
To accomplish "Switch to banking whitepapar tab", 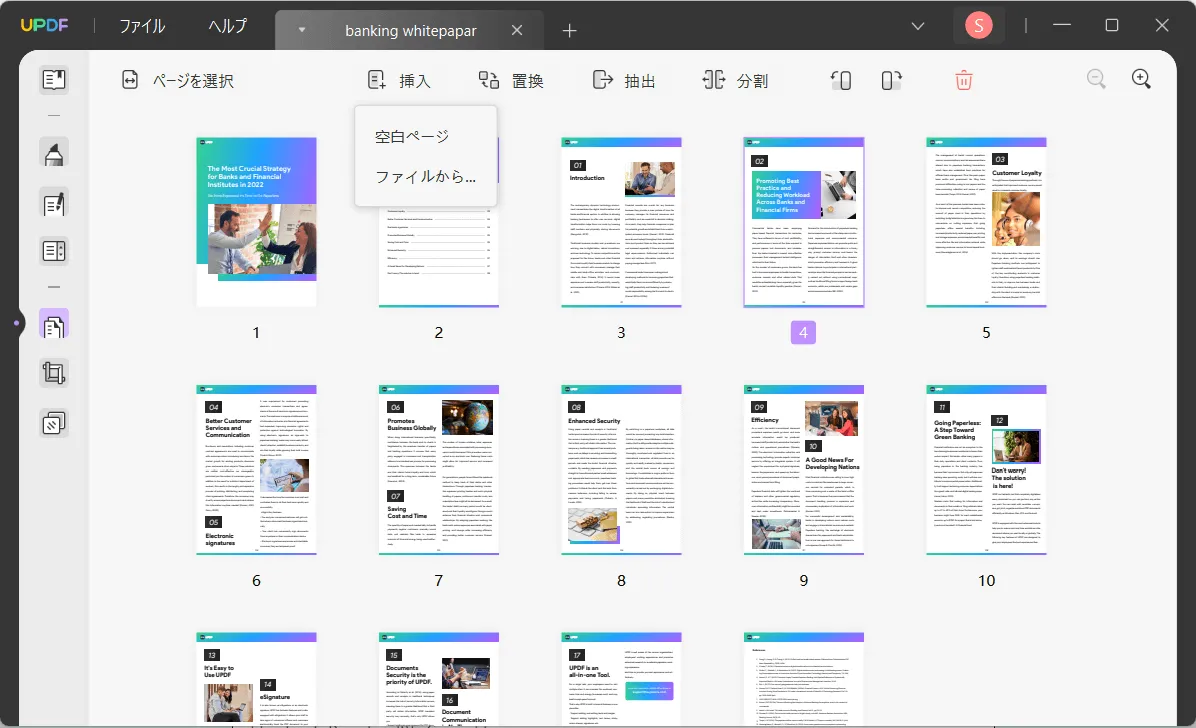I will pyautogui.click(x=410, y=31).
